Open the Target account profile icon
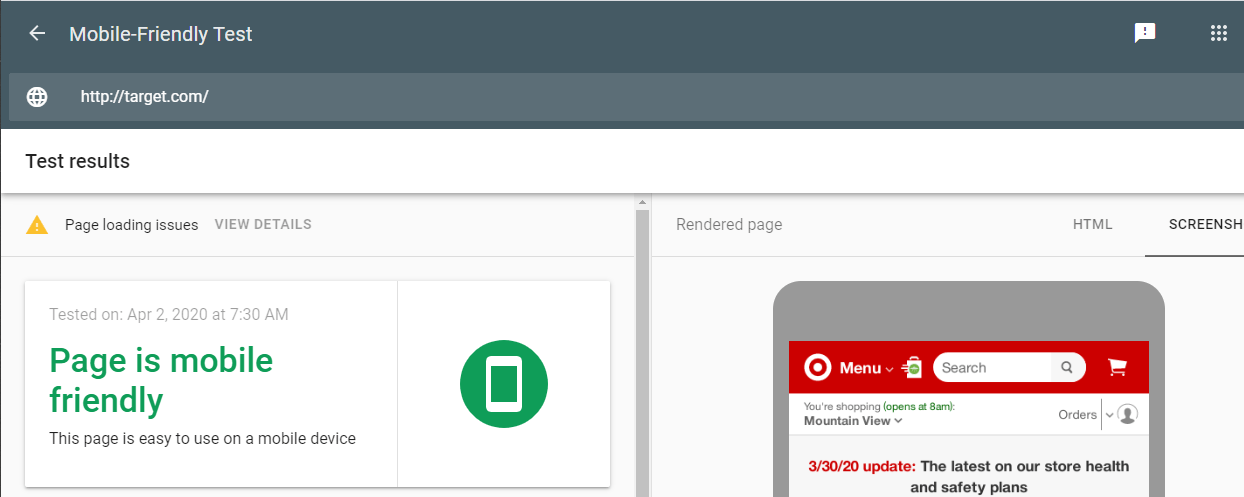This screenshot has height=497, width=1244. coord(1127,414)
